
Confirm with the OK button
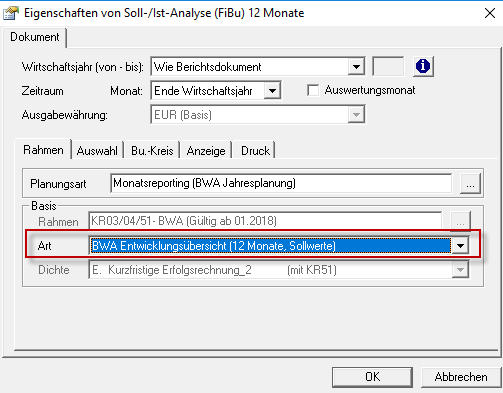[372, 377]
